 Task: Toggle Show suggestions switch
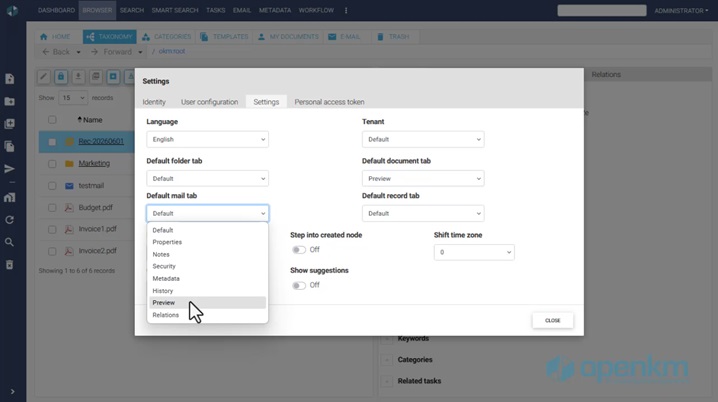(x=299, y=285)
